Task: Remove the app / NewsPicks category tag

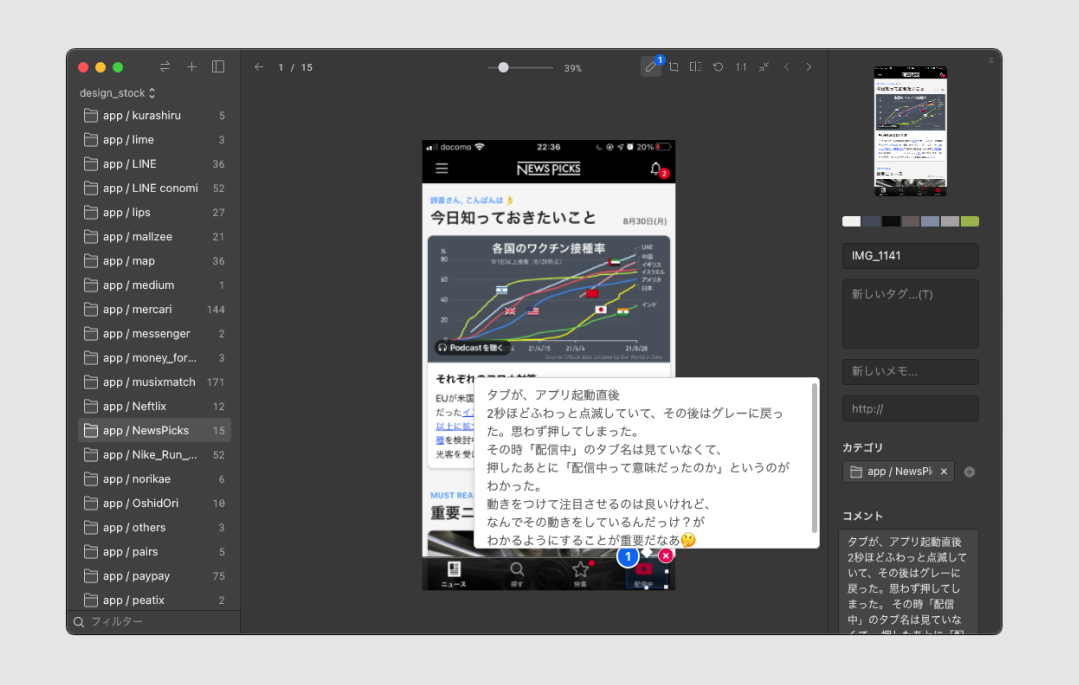Action: [x=944, y=471]
